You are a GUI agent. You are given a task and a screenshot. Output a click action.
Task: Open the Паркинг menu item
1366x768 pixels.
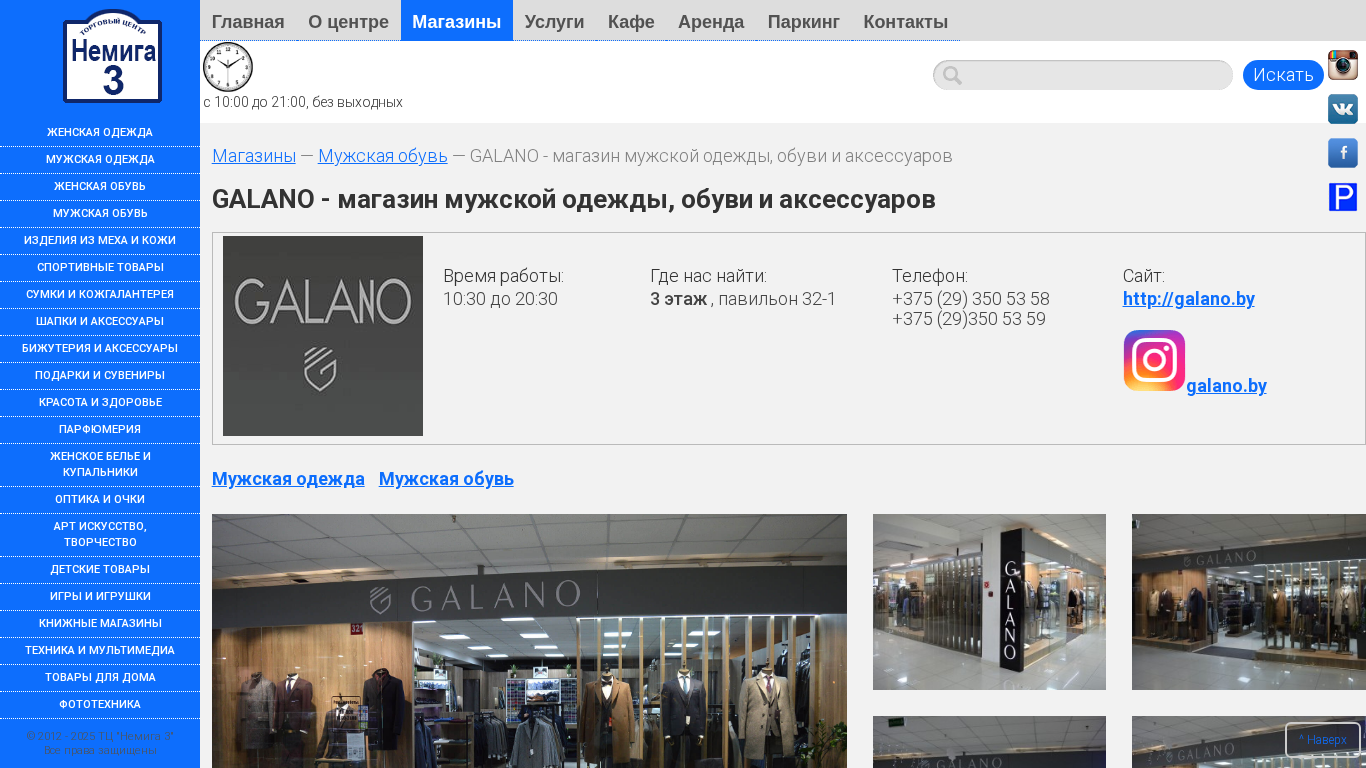coord(804,21)
